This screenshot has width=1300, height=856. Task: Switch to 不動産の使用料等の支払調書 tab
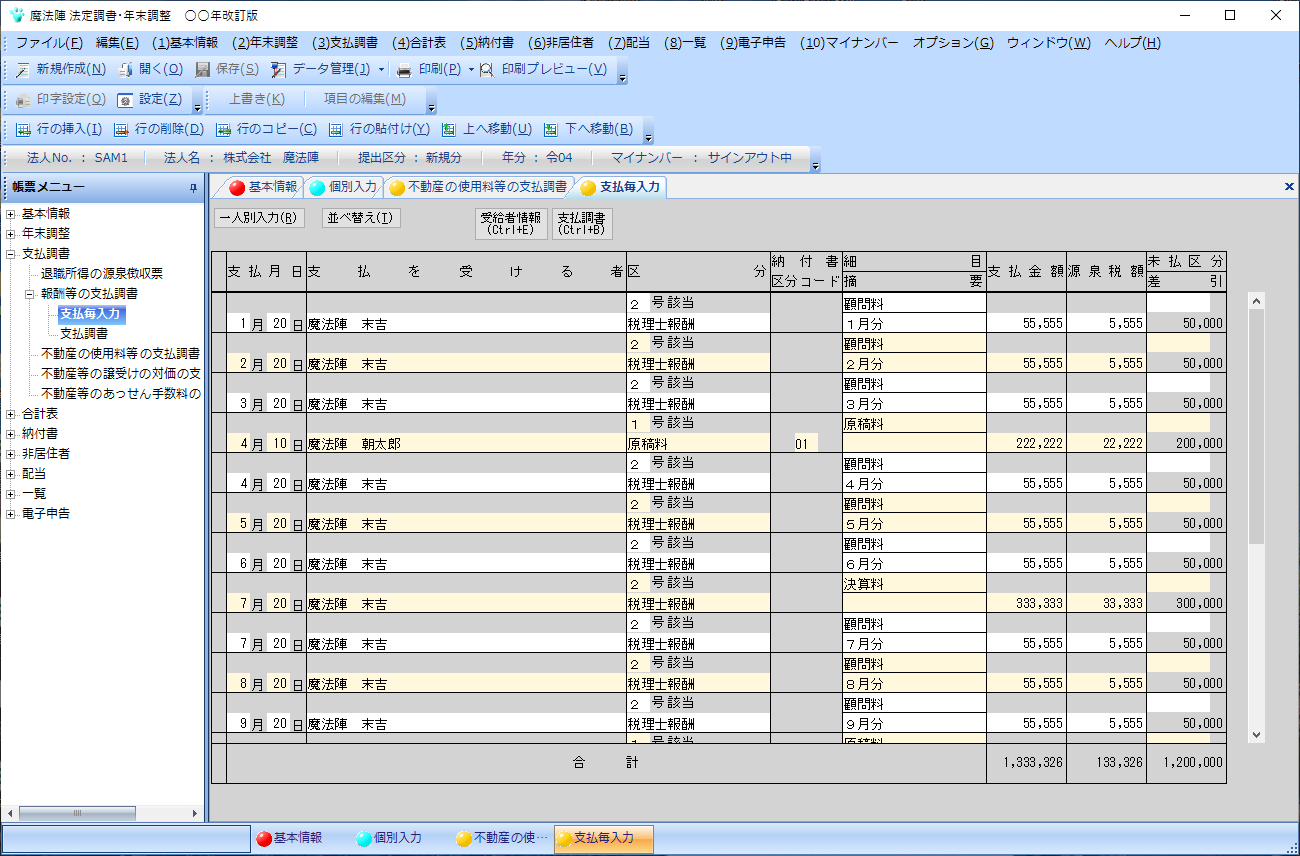click(x=478, y=187)
